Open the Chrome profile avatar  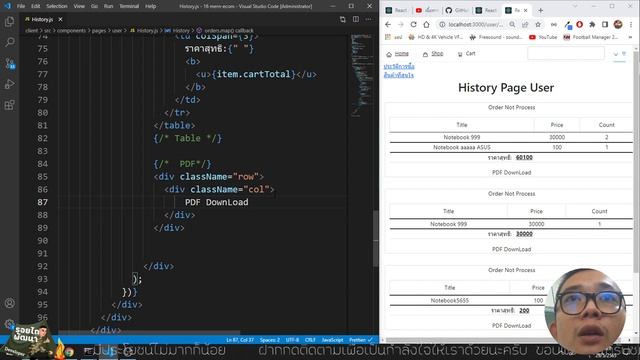[x=618, y=24]
